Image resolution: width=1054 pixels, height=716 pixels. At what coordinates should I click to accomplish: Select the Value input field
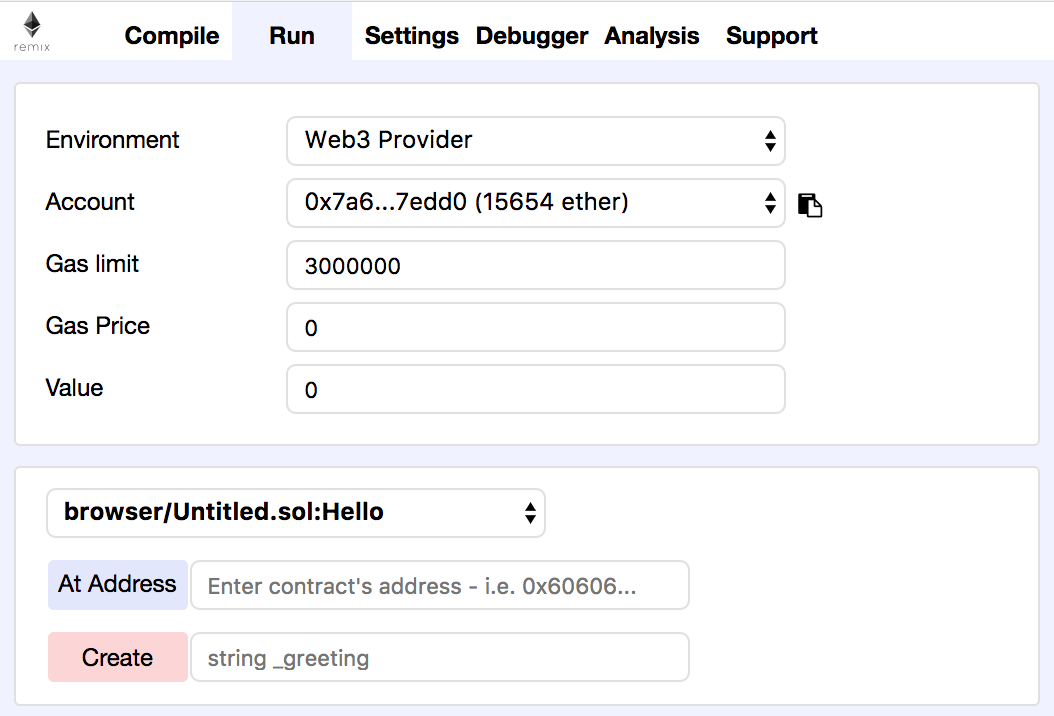535,389
